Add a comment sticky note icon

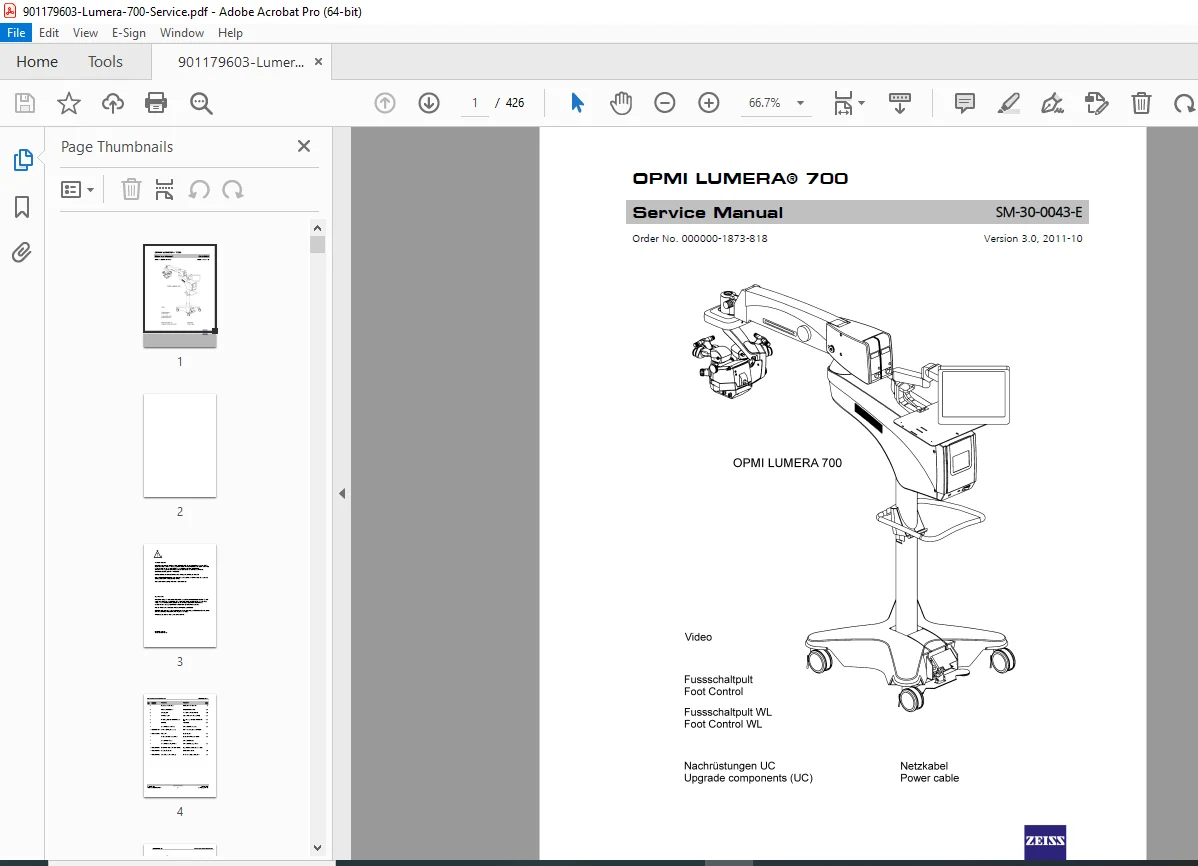pyautogui.click(x=965, y=102)
